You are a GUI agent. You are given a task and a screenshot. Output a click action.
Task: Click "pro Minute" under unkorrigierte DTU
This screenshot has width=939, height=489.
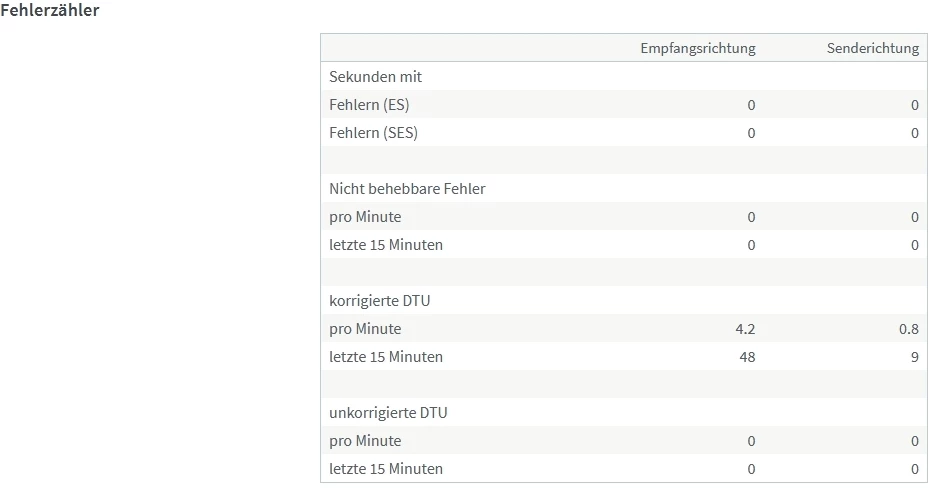tap(365, 441)
